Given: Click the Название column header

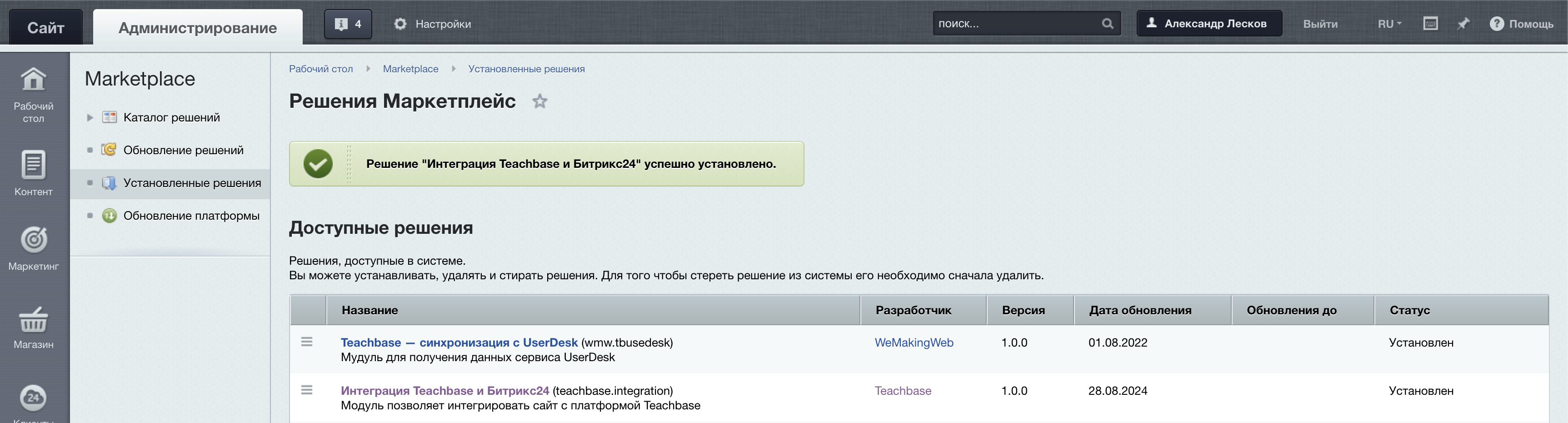Looking at the screenshot, I should [593, 310].
